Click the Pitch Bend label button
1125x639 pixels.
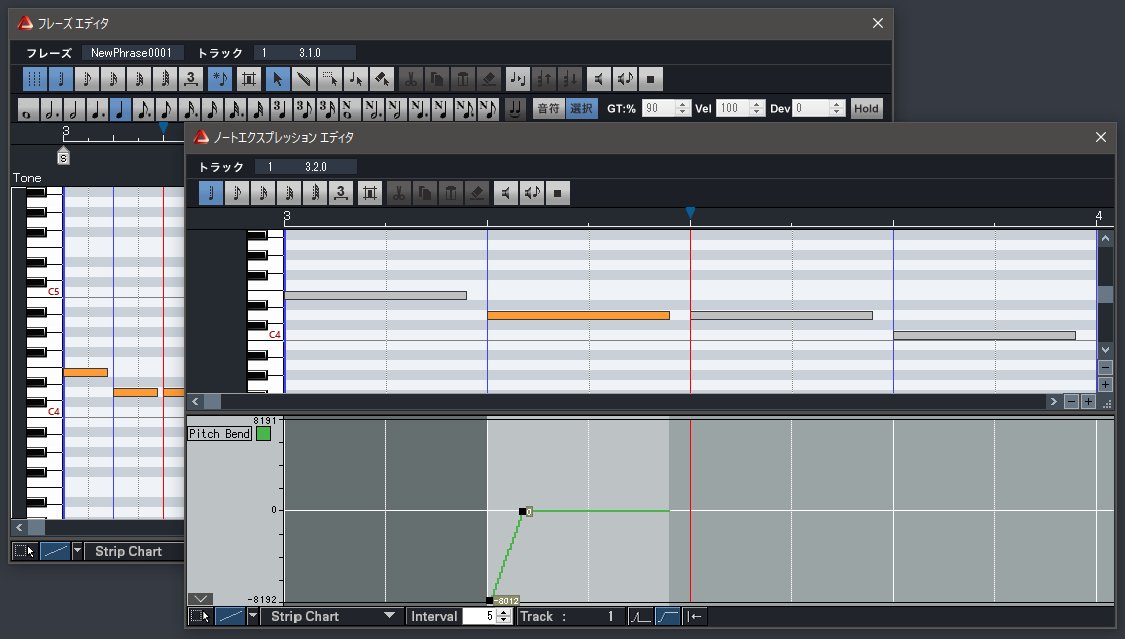click(x=219, y=434)
